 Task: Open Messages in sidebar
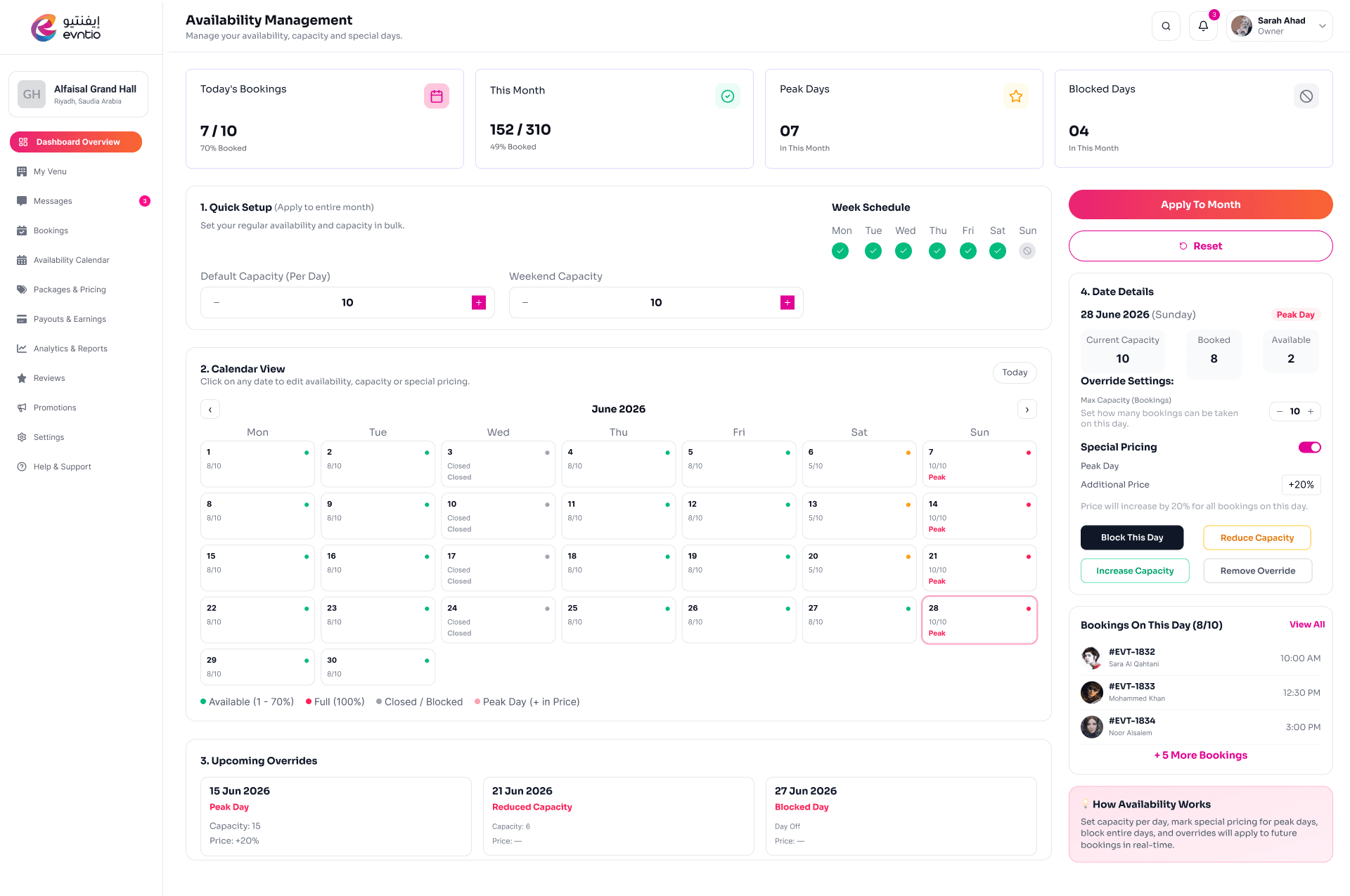(x=53, y=201)
